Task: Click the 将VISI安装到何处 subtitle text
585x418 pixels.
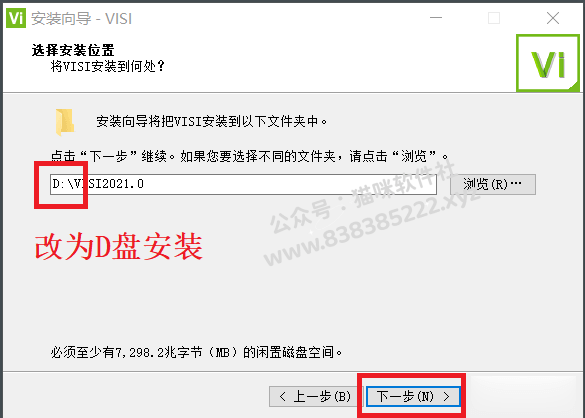Action: coord(107,67)
